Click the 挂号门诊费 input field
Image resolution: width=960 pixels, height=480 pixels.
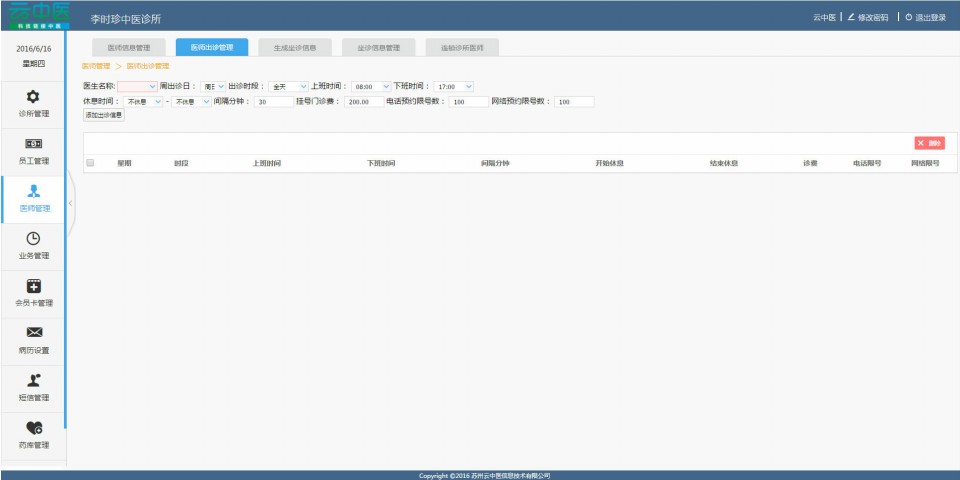(362, 101)
